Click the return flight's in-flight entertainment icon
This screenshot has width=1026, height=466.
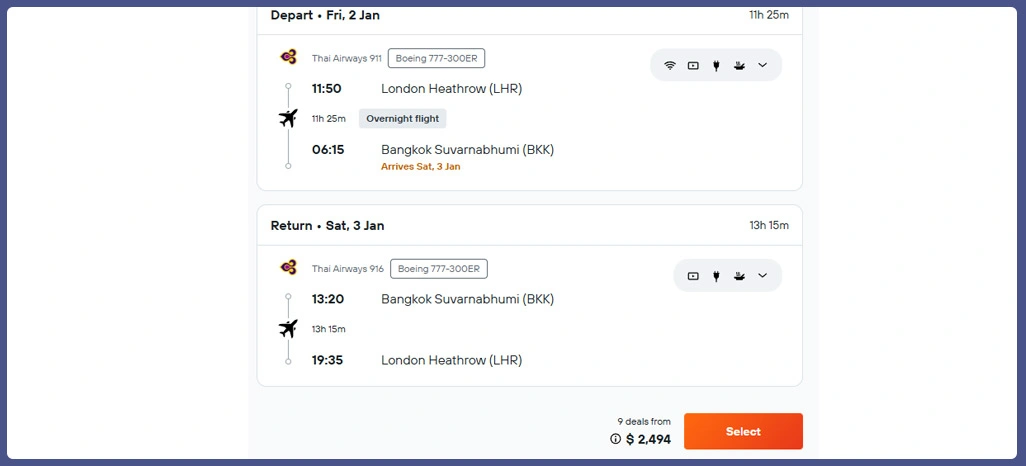(x=693, y=276)
